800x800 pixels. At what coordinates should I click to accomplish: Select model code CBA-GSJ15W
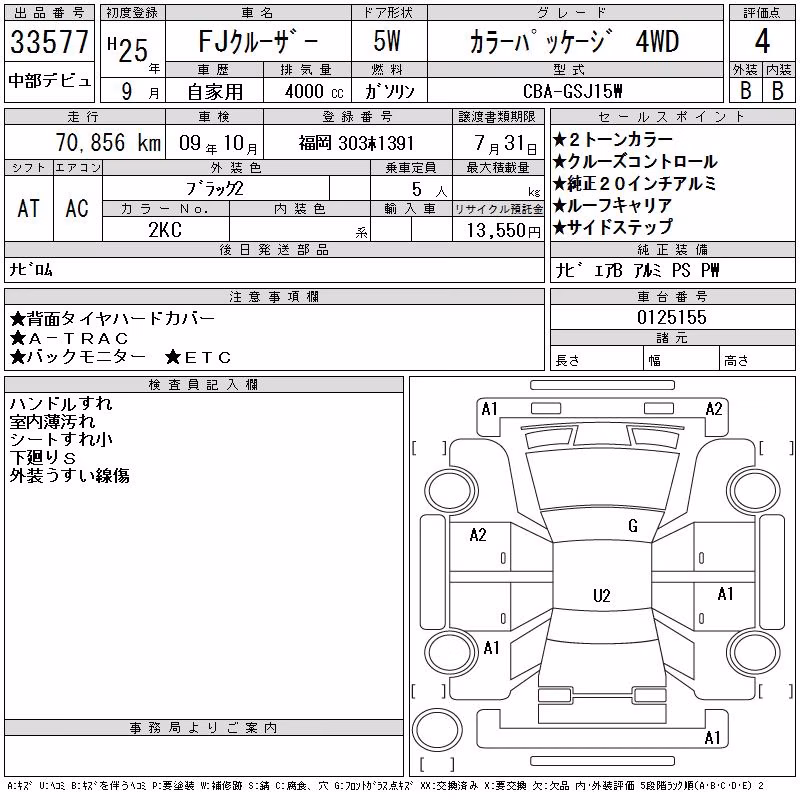click(x=572, y=91)
